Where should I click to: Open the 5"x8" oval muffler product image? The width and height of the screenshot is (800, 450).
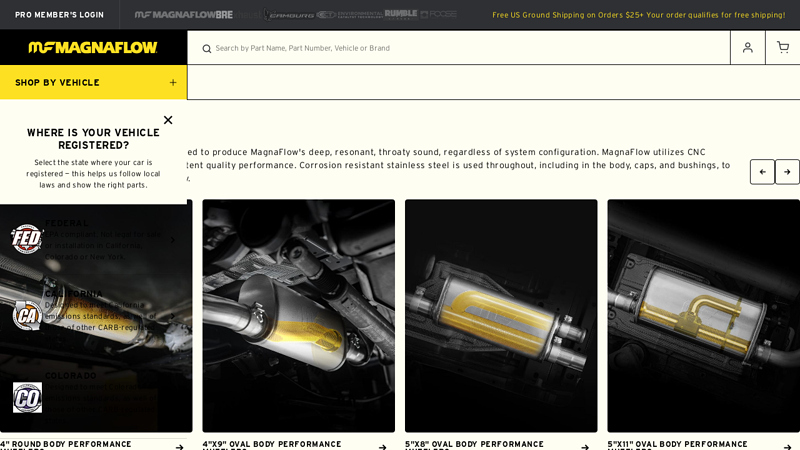(501, 316)
